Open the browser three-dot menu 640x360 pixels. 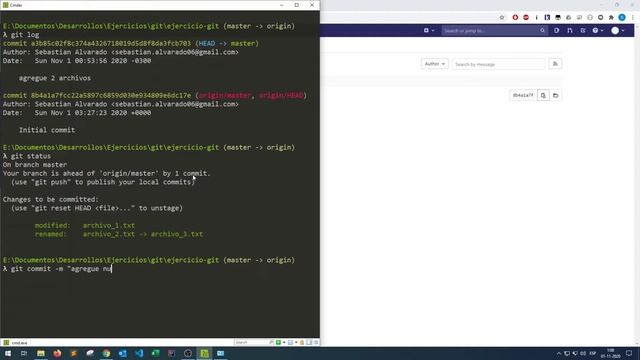click(633, 18)
